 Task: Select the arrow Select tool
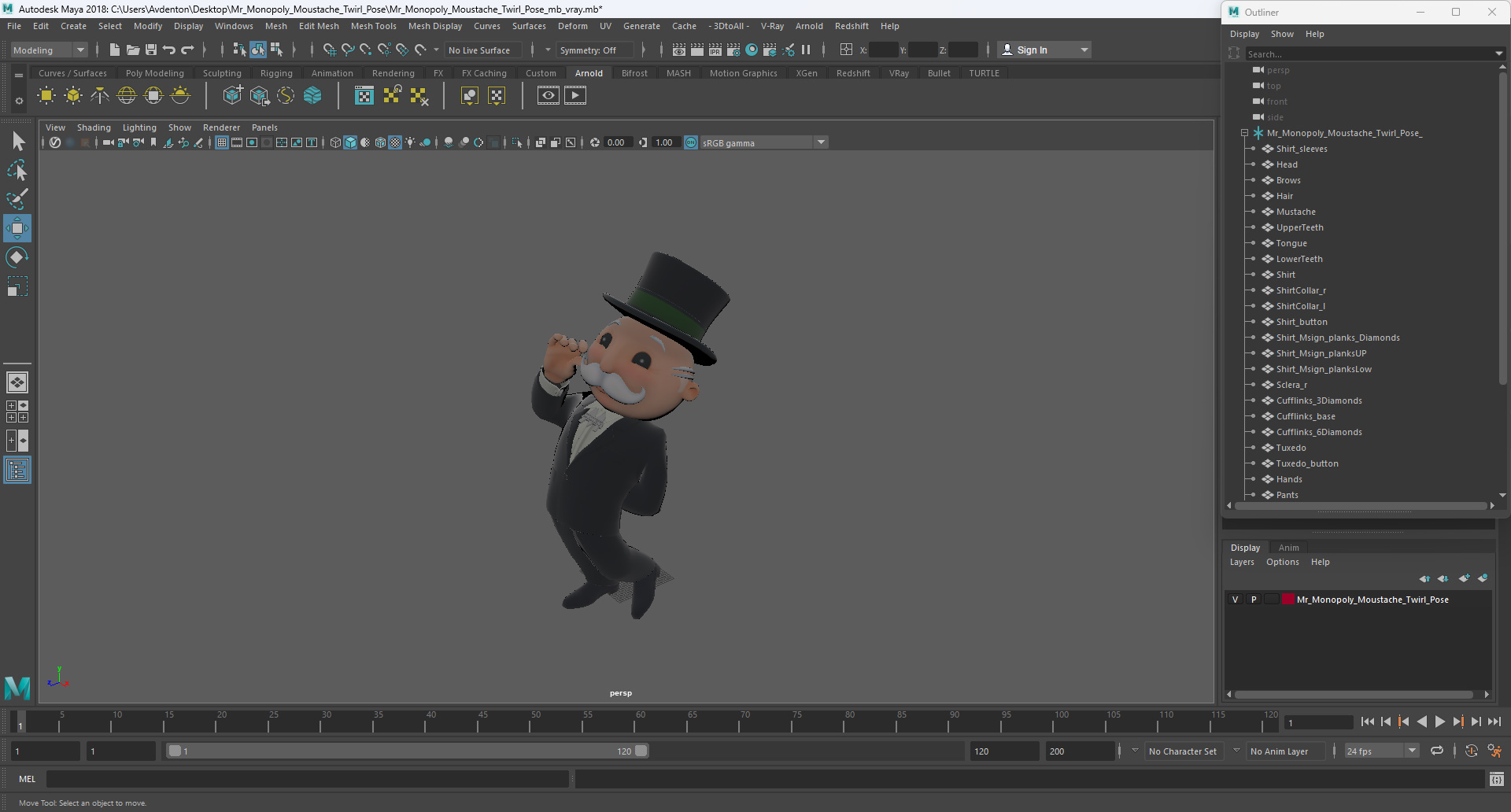tap(17, 141)
